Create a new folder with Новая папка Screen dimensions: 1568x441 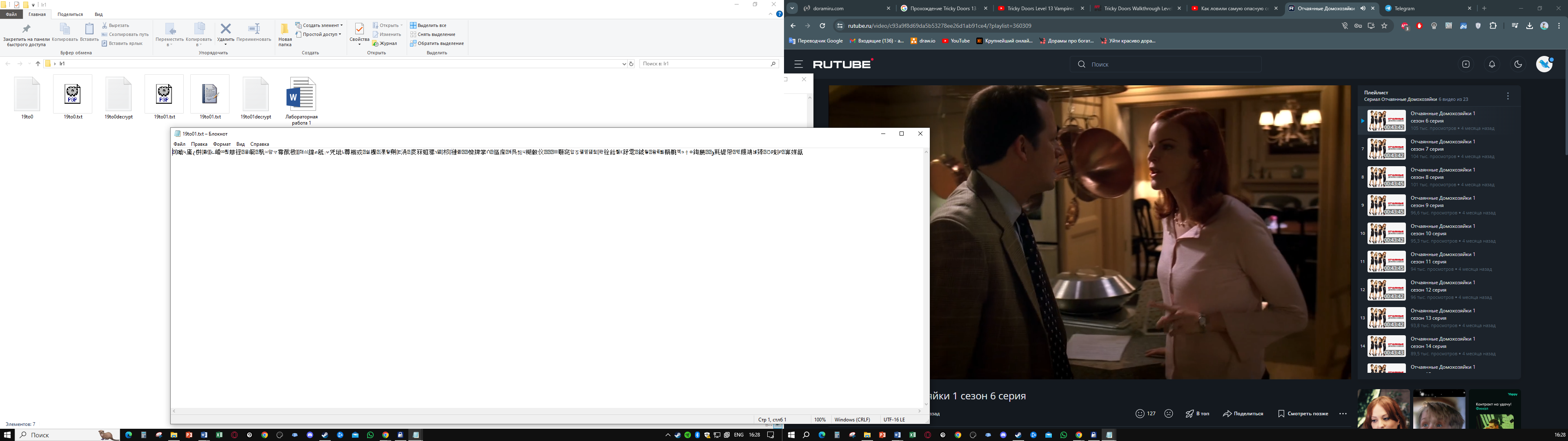(x=285, y=35)
